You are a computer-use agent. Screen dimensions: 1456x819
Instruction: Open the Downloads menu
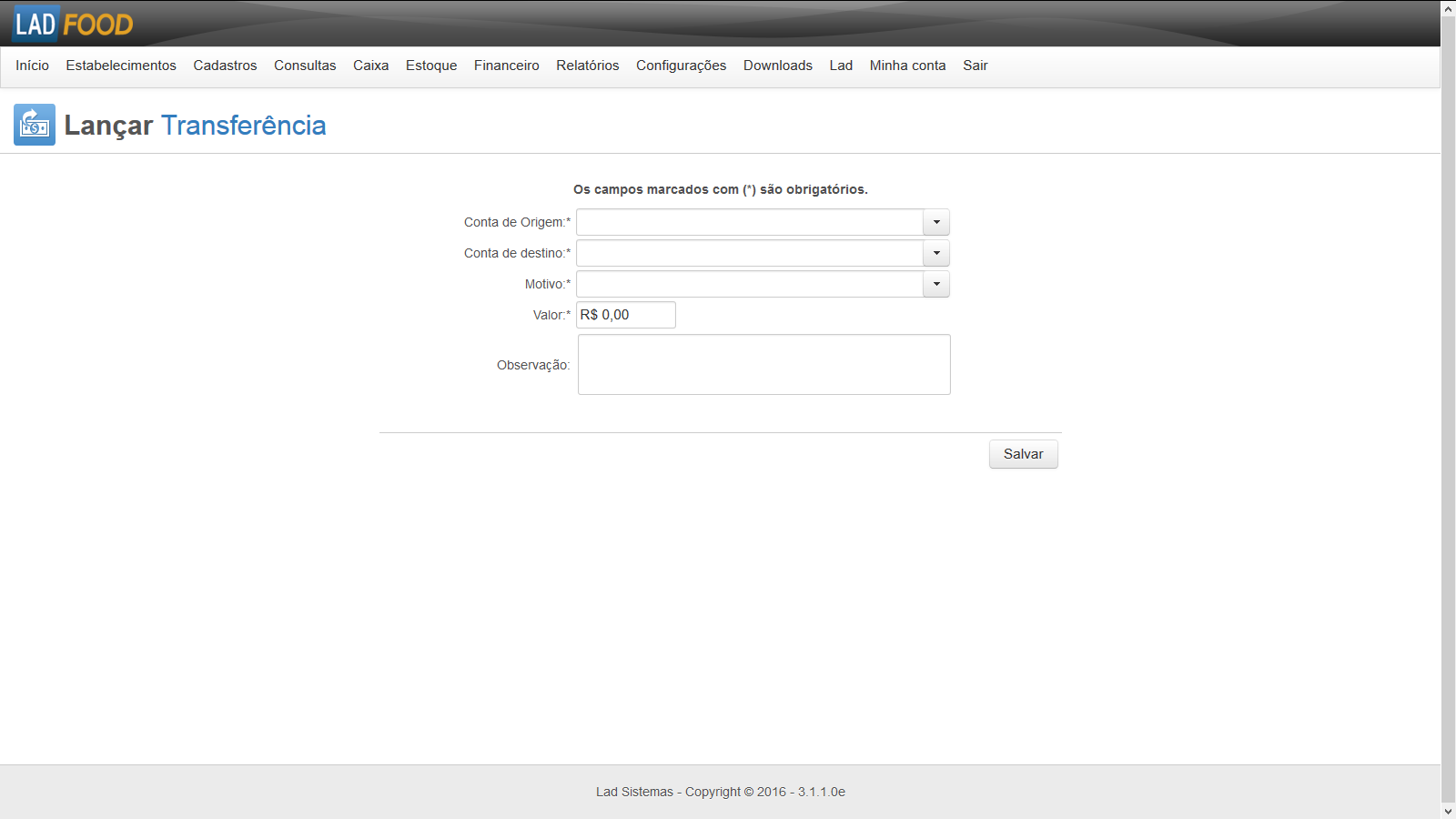(x=777, y=66)
